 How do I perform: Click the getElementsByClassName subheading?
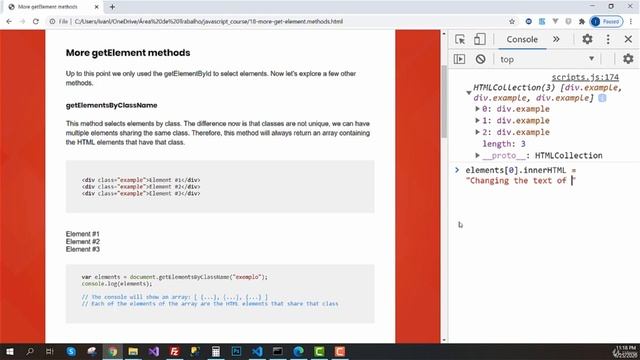pos(111,105)
